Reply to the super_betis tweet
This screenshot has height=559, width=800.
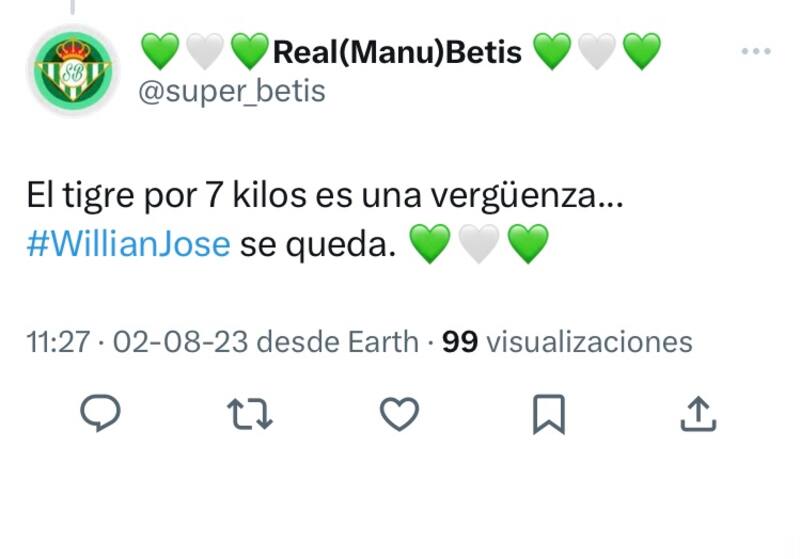pos(100,413)
